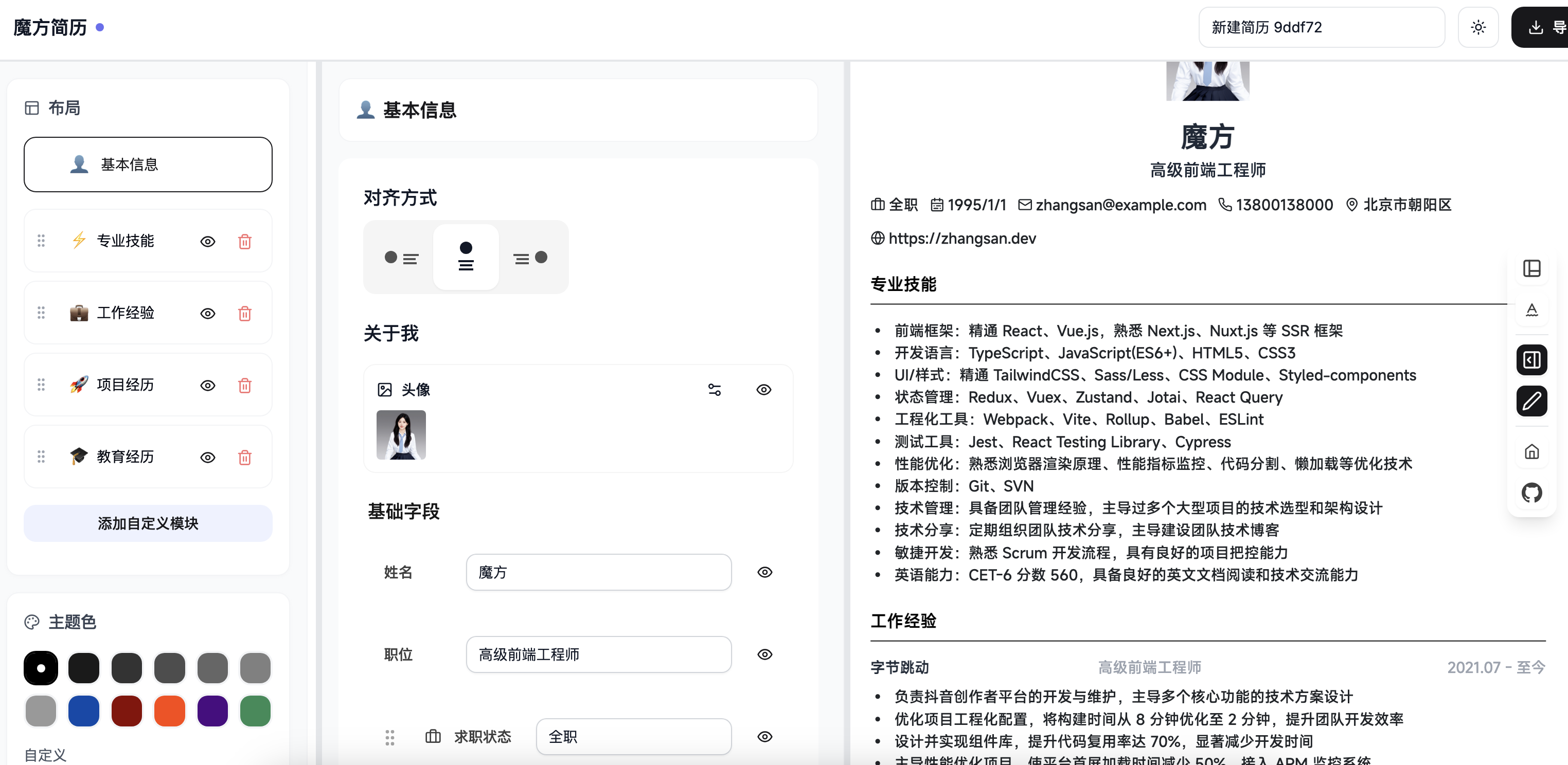The height and width of the screenshot is (765, 1568).
Task: Click the 布局 section layout icon
Action: click(32, 108)
